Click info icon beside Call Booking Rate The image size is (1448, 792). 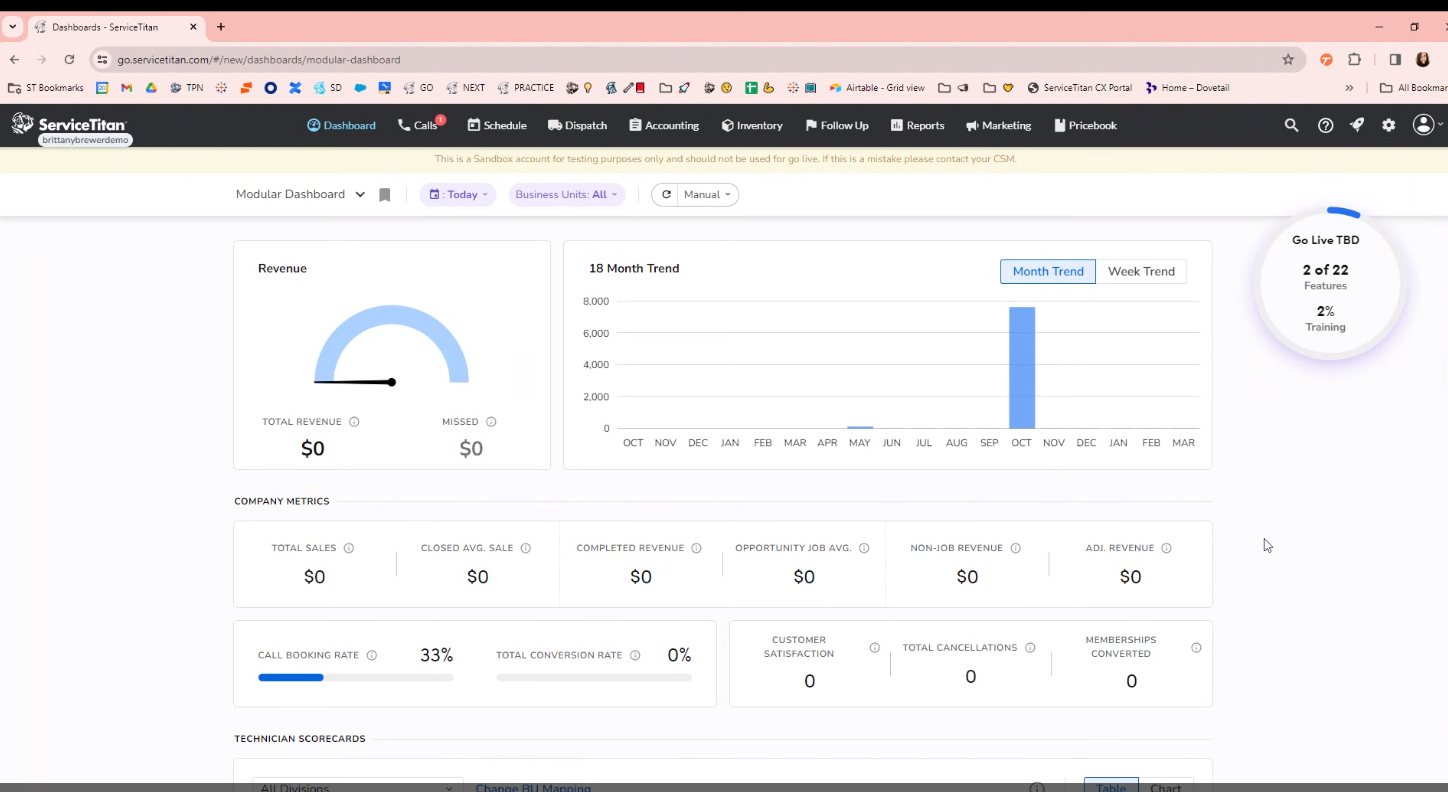tap(372, 656)
